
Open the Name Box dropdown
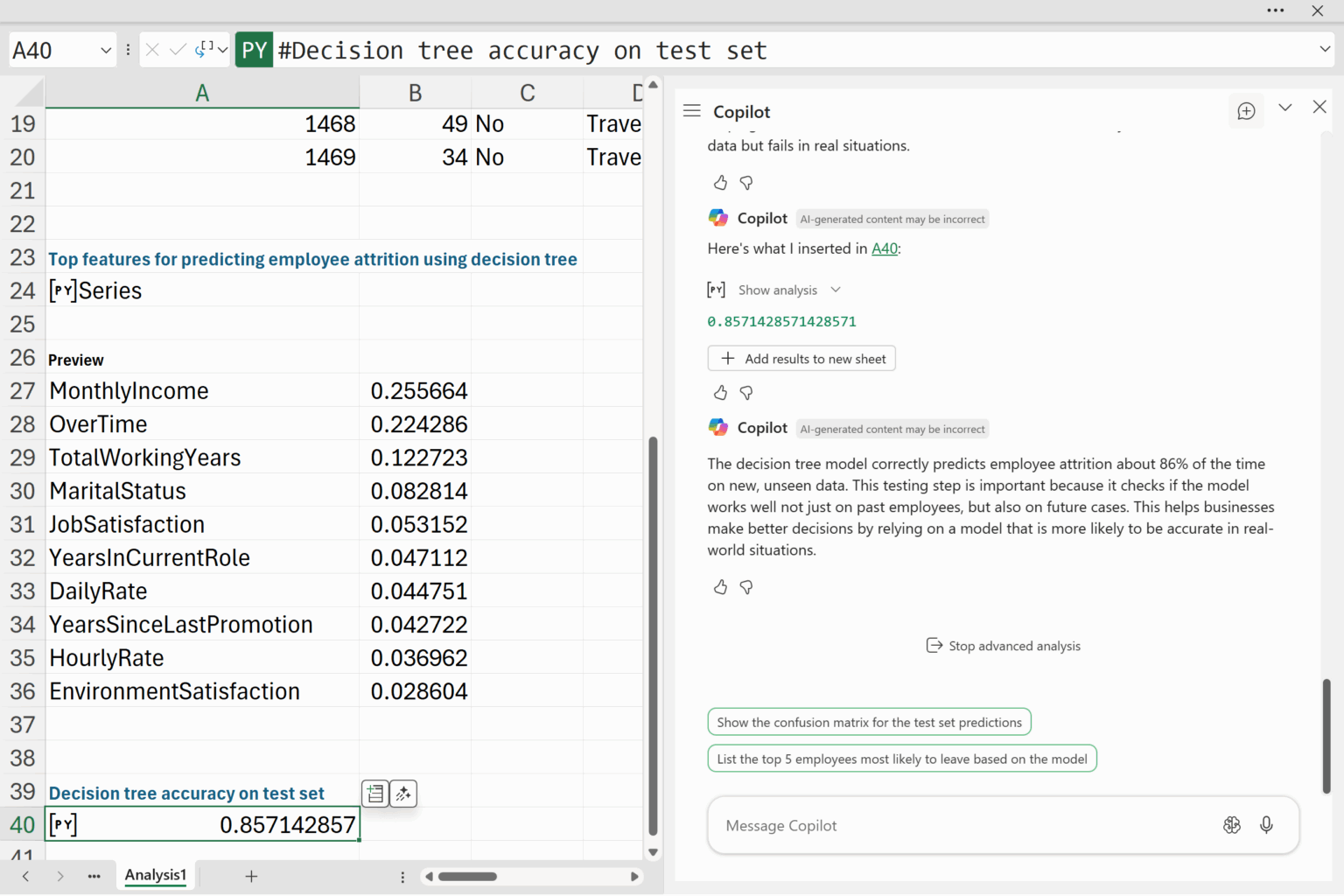tap(106, 51)
